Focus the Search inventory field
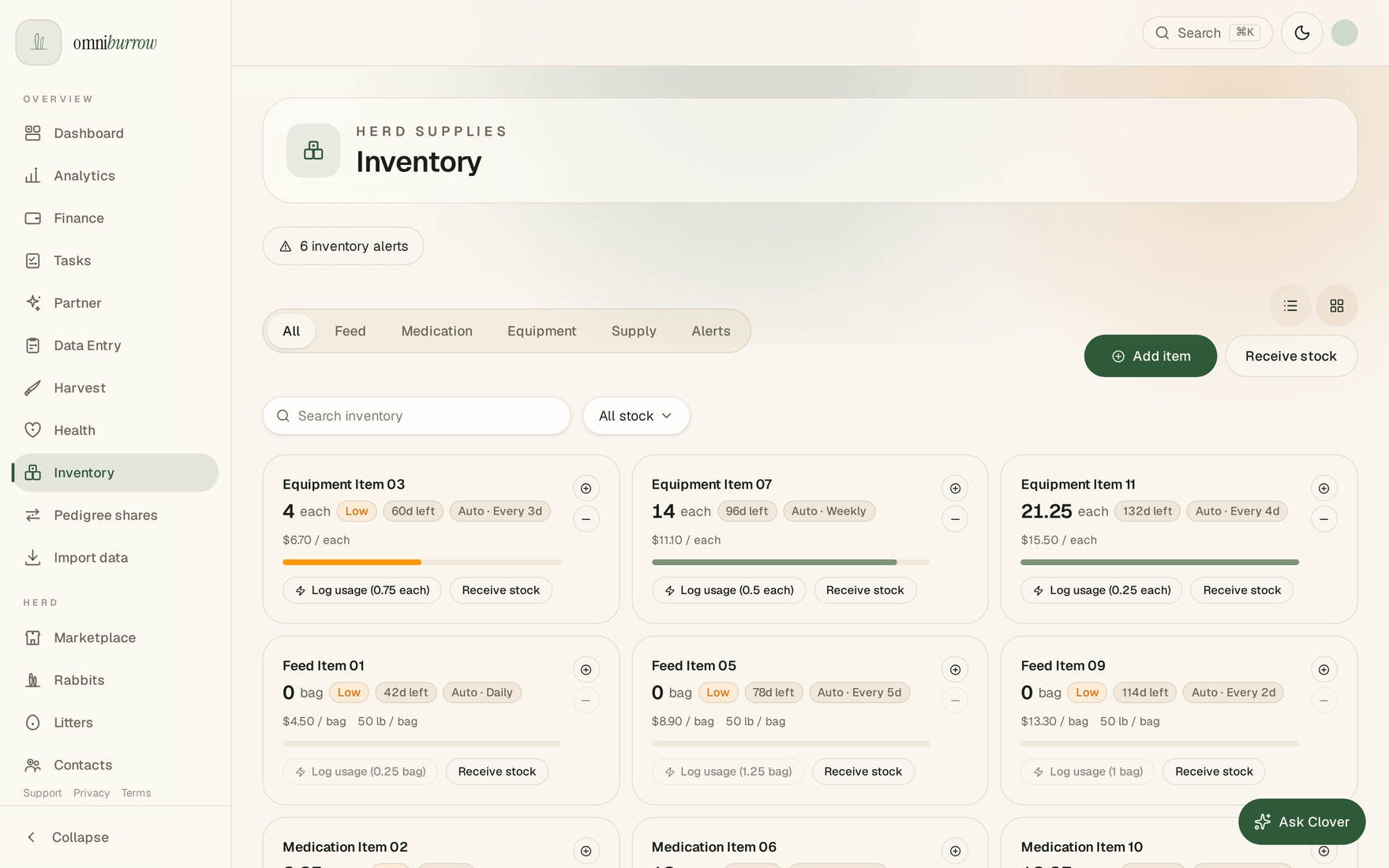 417,416
